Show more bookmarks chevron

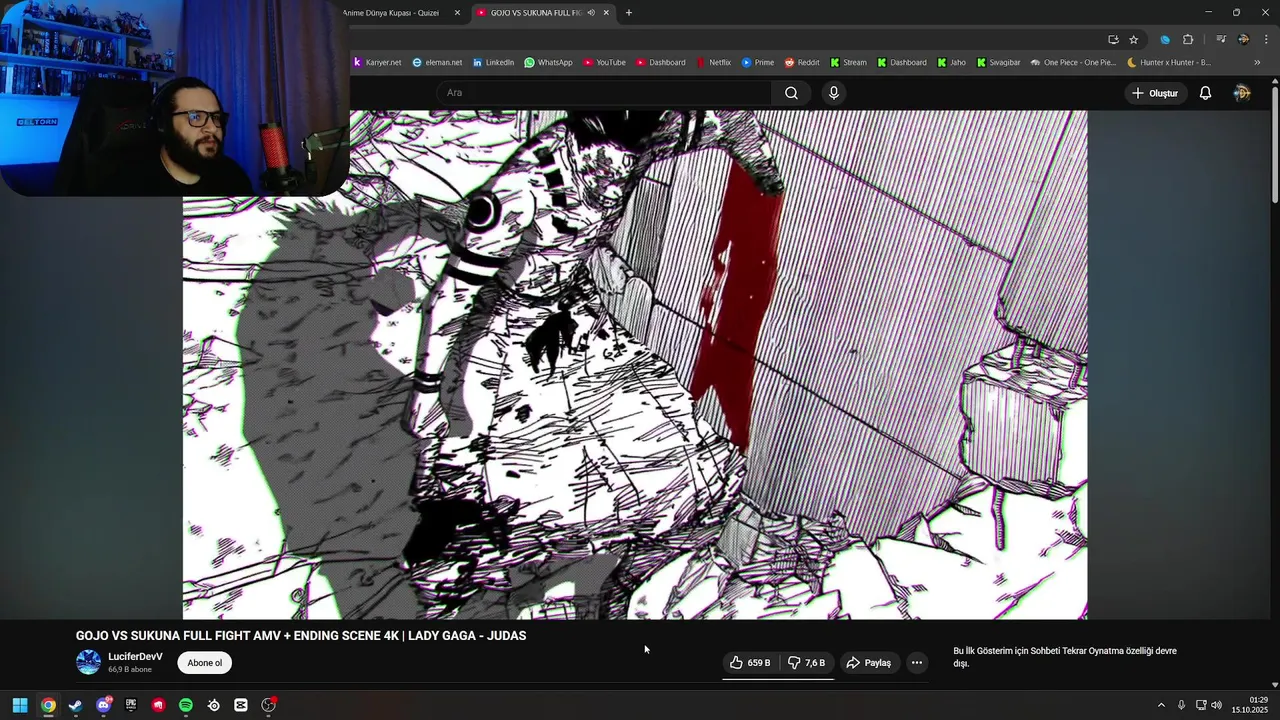pos(1257,62)
